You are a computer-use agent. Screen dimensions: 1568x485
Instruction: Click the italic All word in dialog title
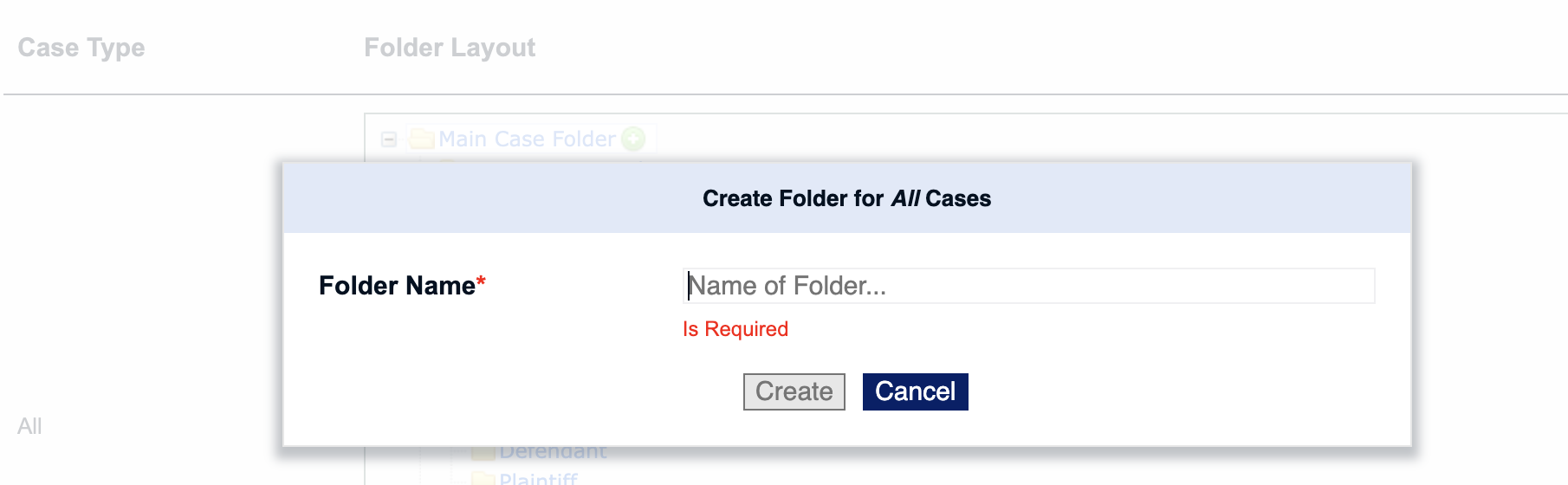pos(905,198)
